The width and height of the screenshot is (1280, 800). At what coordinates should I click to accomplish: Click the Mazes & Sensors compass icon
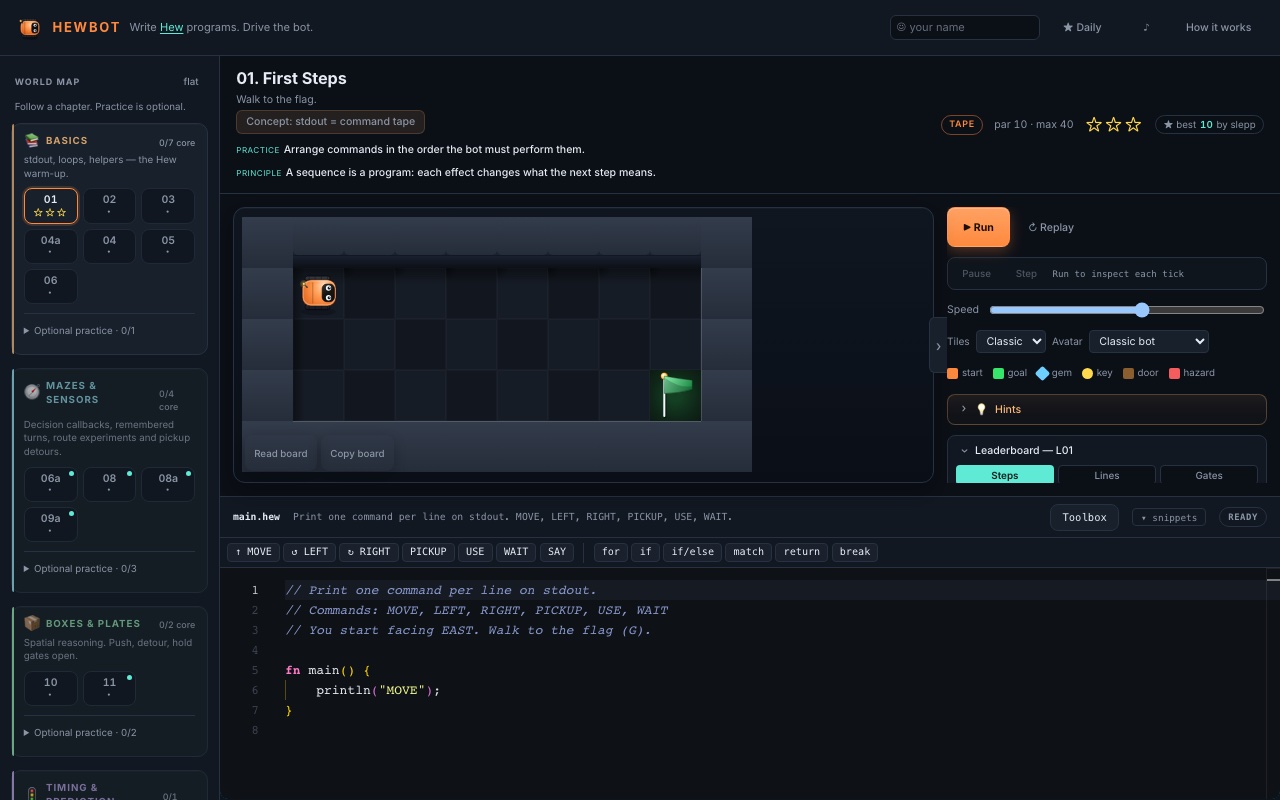tap(32, 392)
